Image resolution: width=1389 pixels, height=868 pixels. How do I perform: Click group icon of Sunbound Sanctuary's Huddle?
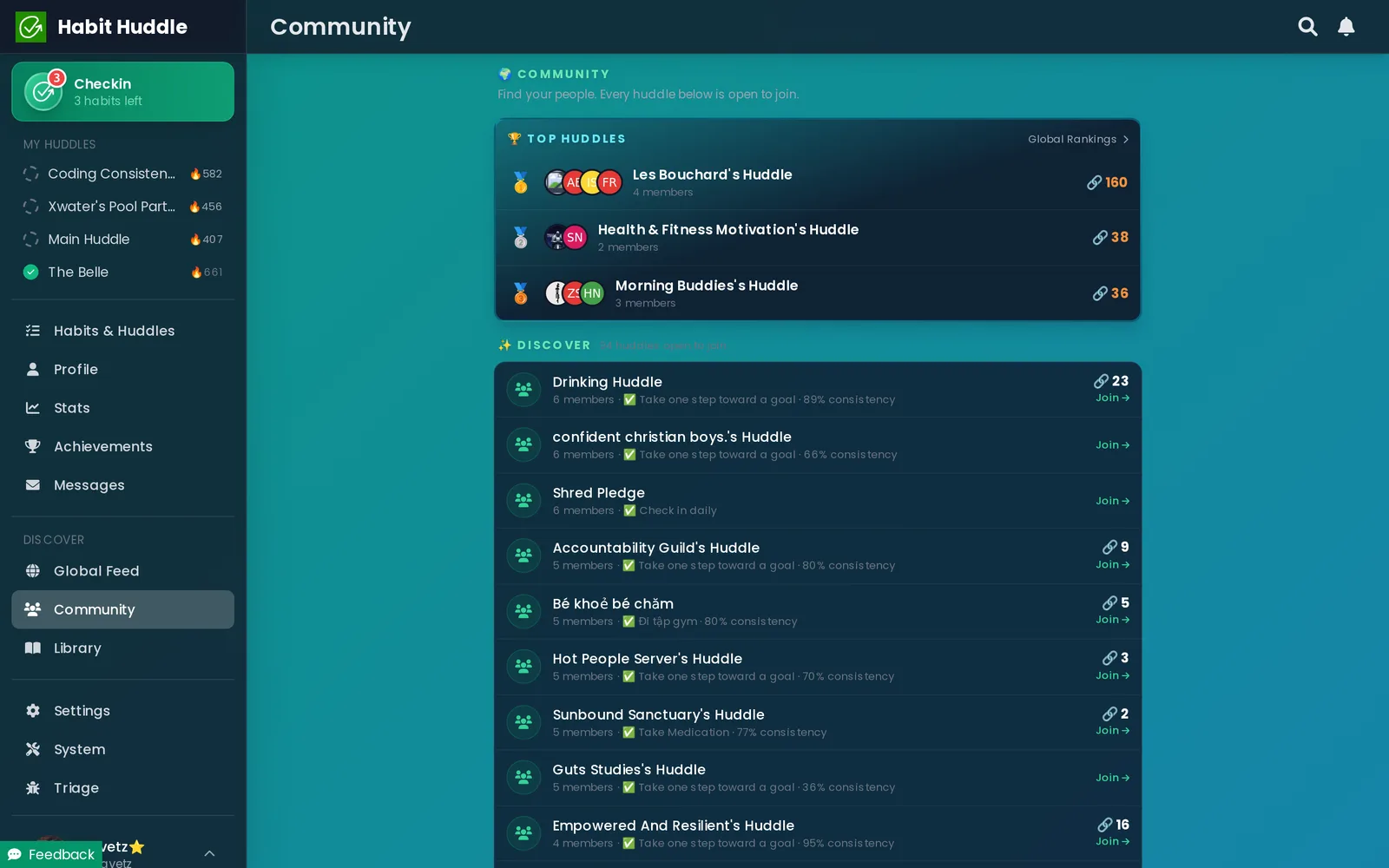click(523, 722)
